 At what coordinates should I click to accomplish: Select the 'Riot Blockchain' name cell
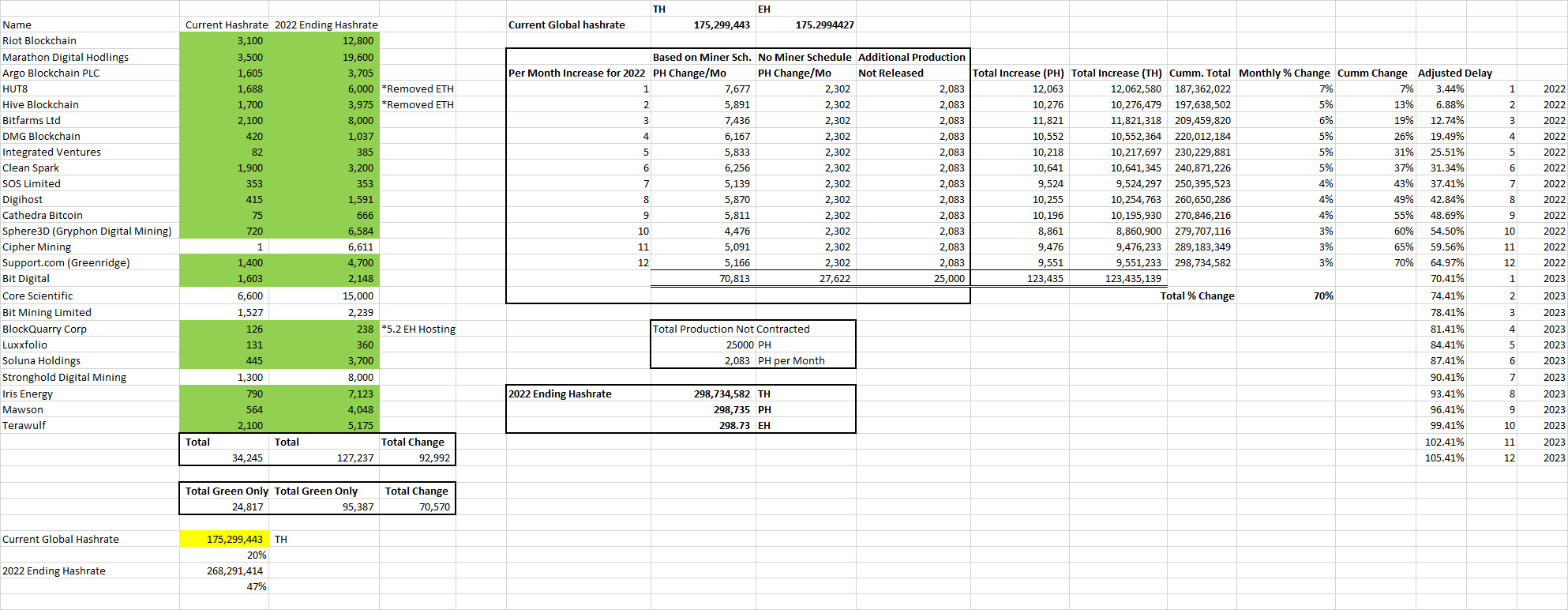pos(39,41)
